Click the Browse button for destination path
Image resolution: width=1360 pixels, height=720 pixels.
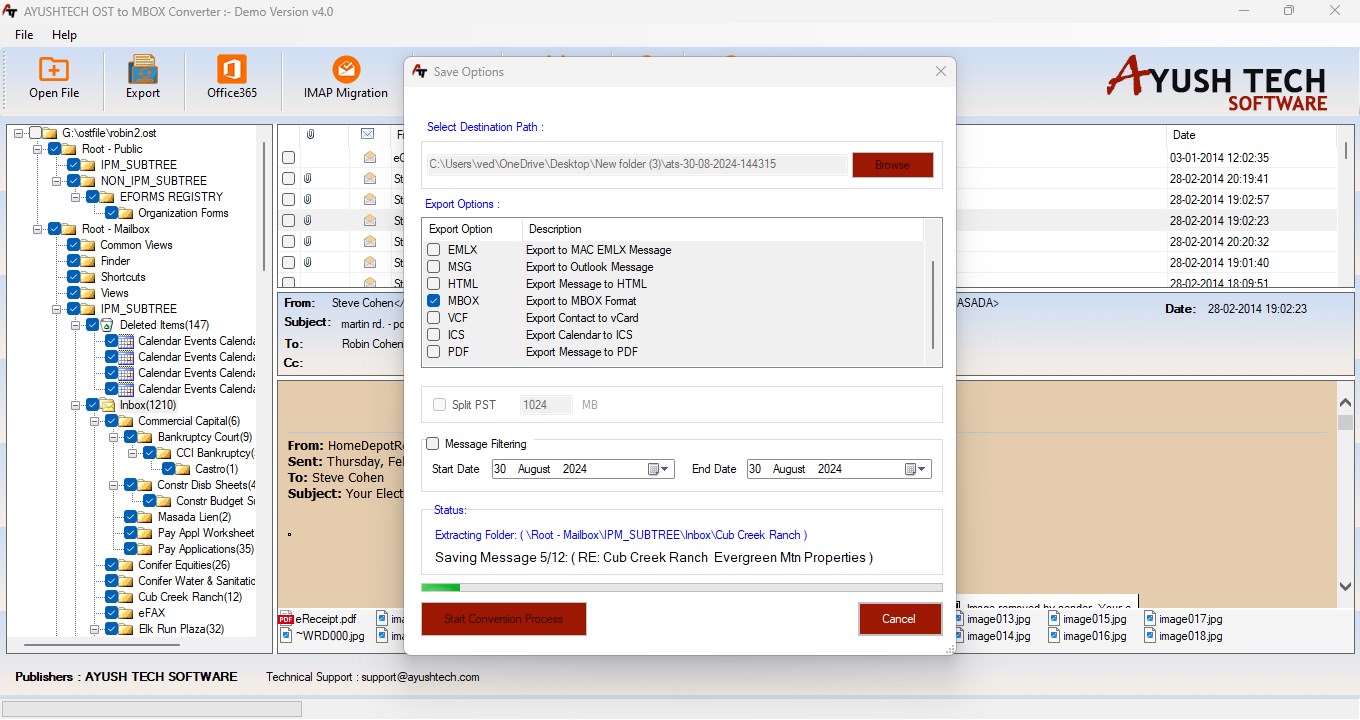point(892,165)
